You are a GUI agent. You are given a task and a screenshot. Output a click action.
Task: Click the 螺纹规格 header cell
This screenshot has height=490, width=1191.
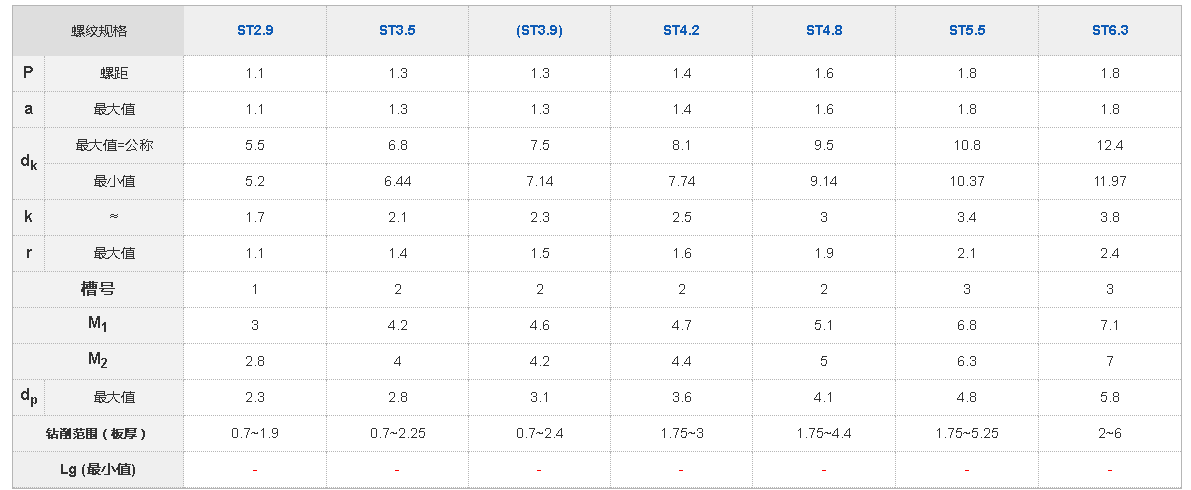click(x=99, y=31)
